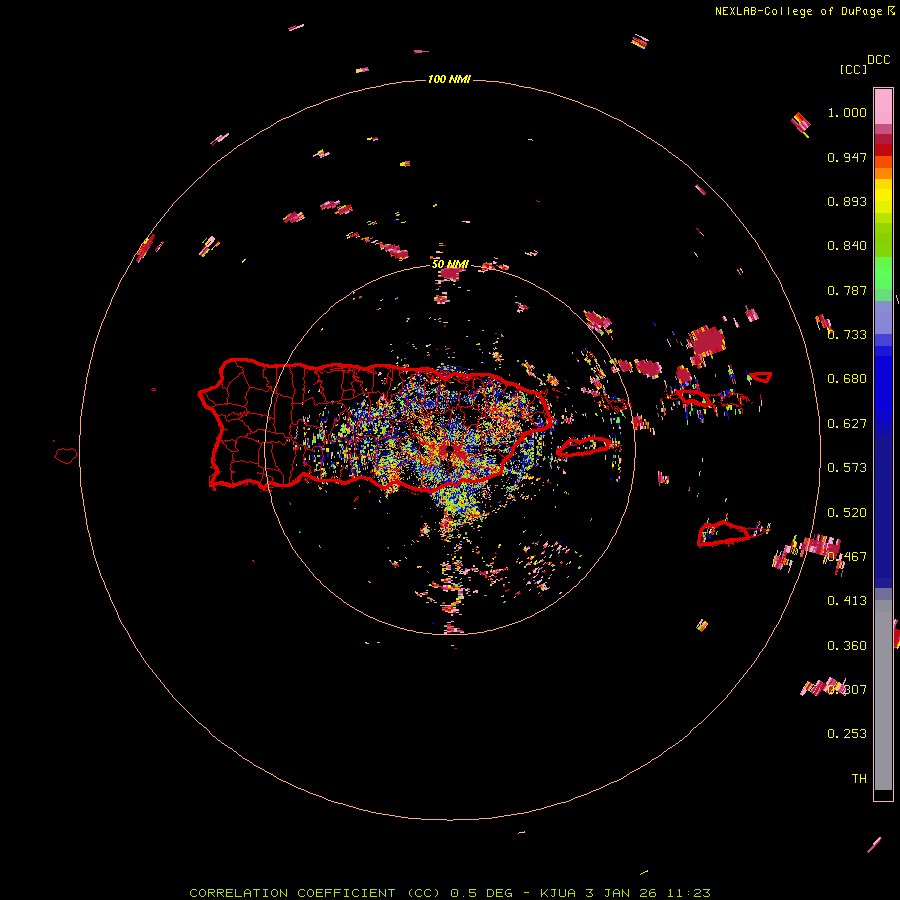The image size is (900, 900).
Task: Select the 0.253 scale value
Action: point(847,734)
